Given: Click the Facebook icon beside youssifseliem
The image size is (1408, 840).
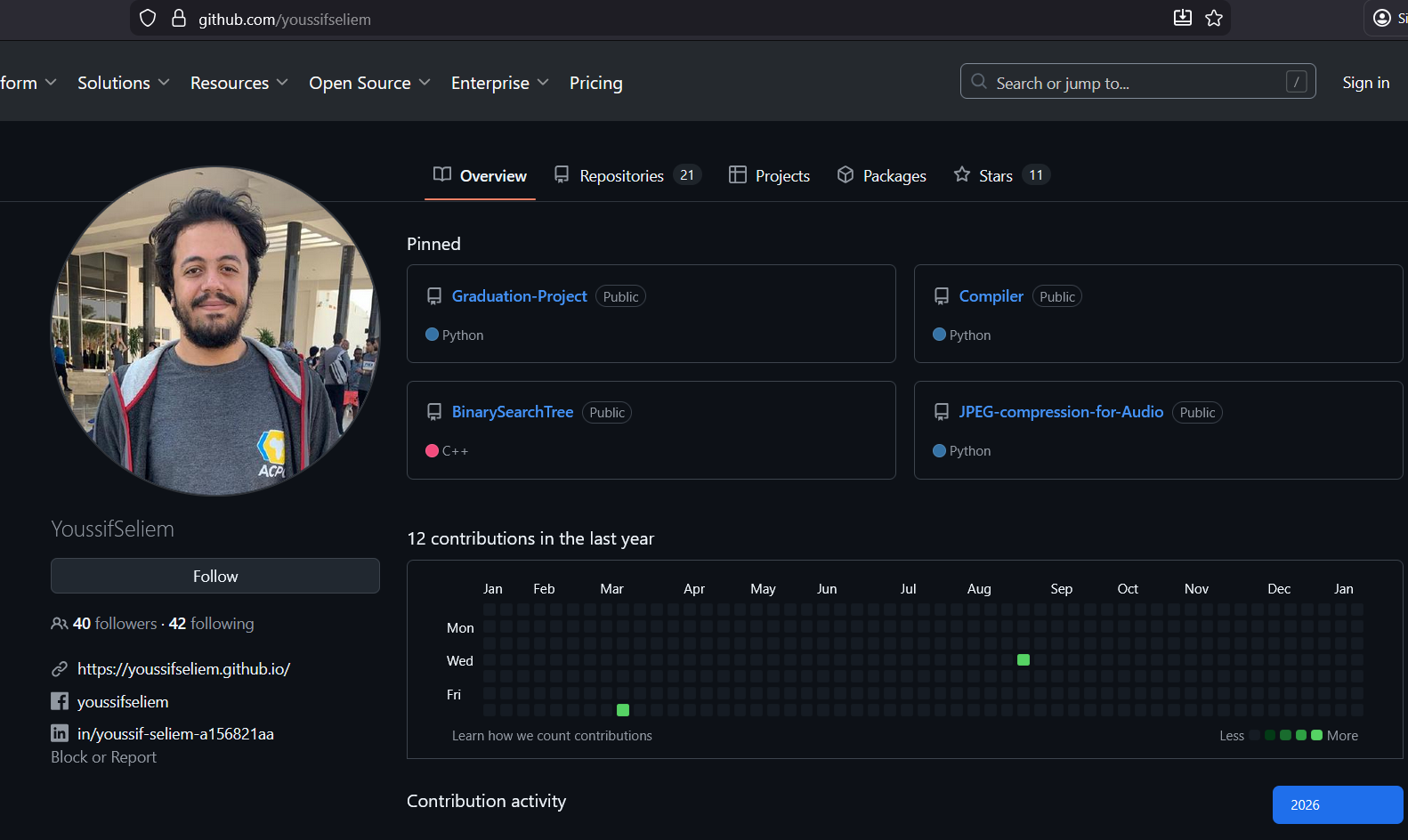Looking at the screenshot, I should click(x=60, y=701).
